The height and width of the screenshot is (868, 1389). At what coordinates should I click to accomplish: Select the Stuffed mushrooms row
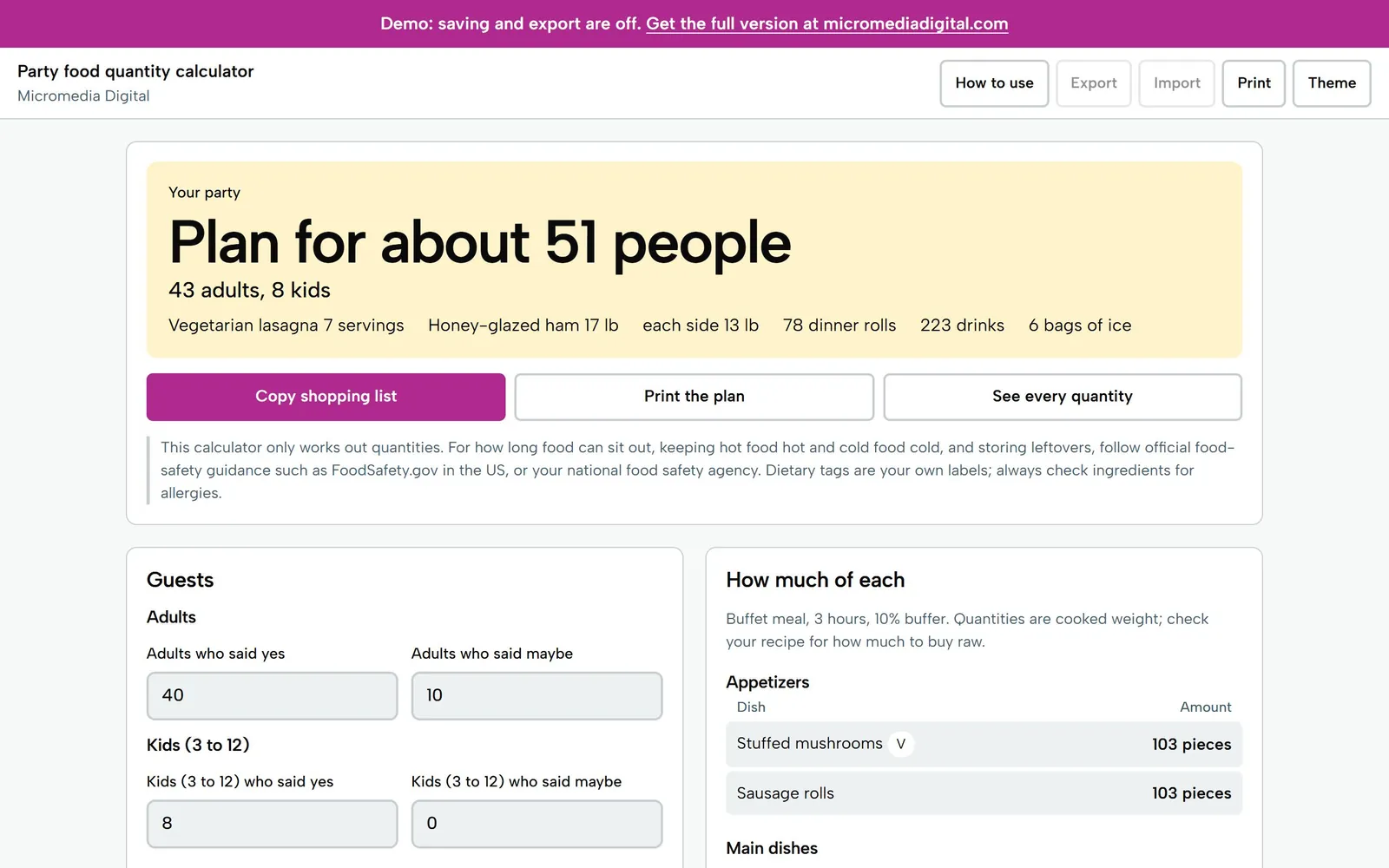click(x=984, y=744)
